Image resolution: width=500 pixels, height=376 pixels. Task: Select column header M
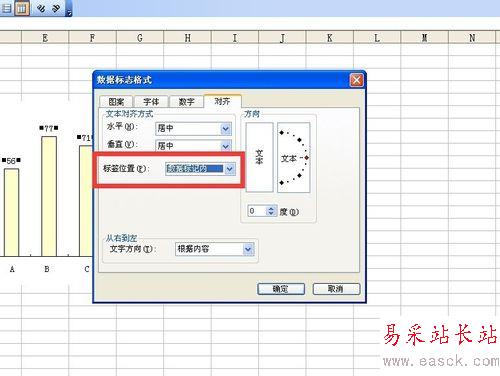click(x=425, y=38)
